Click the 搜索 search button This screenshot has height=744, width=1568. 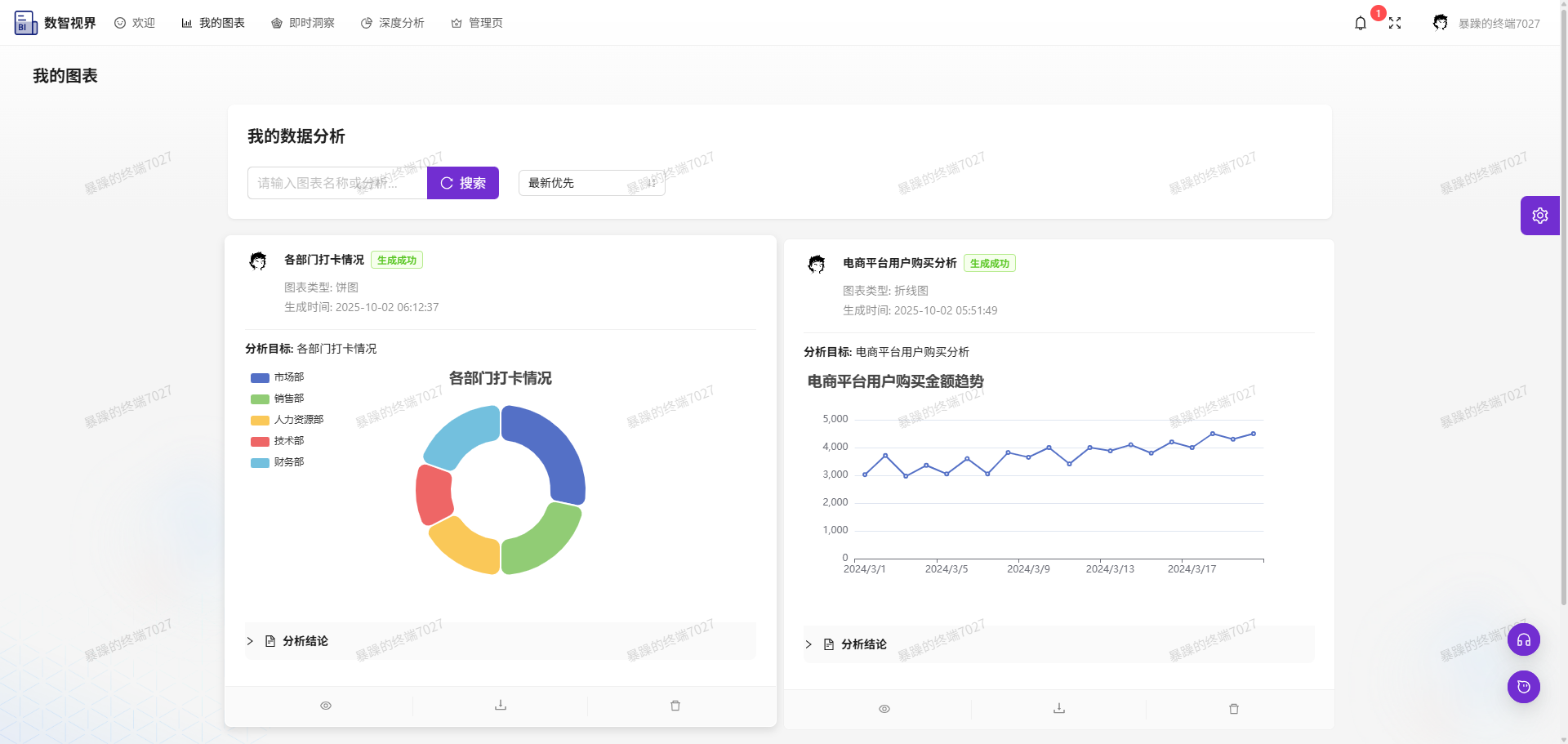click(x=462, y=183)
